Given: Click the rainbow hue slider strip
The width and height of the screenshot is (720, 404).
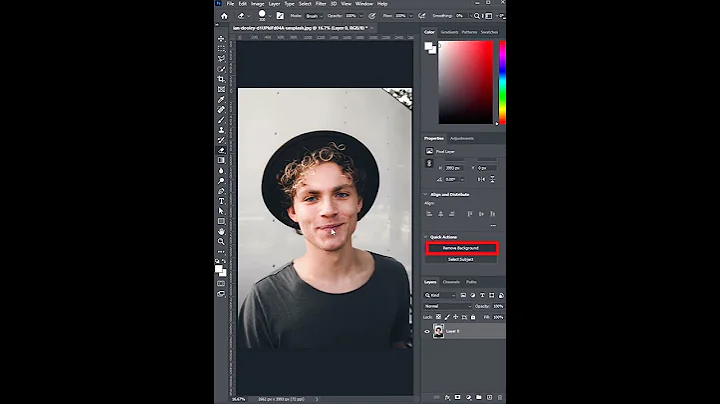Looking at the screenshot, I should tap(503, 82).
